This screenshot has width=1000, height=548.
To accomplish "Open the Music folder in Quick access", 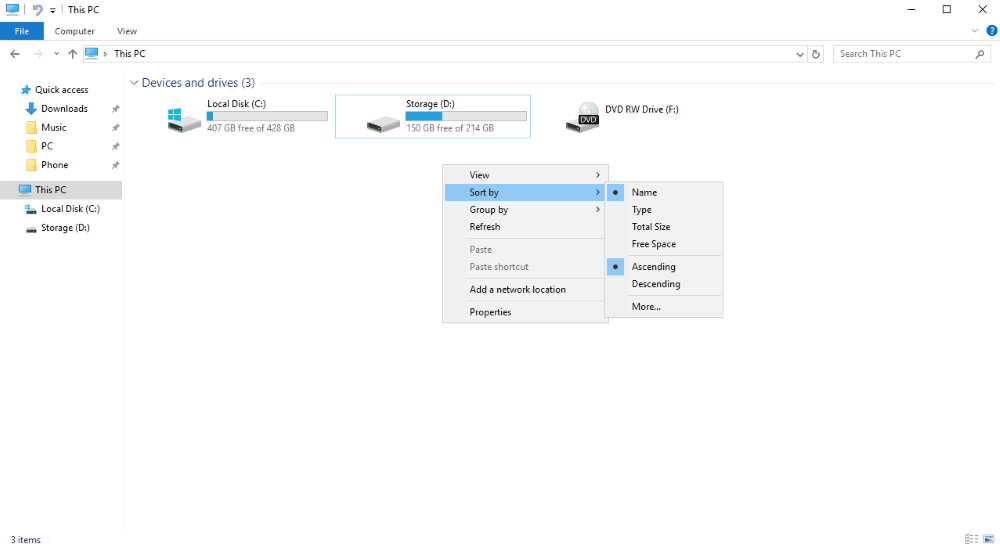I will (54, 128).
